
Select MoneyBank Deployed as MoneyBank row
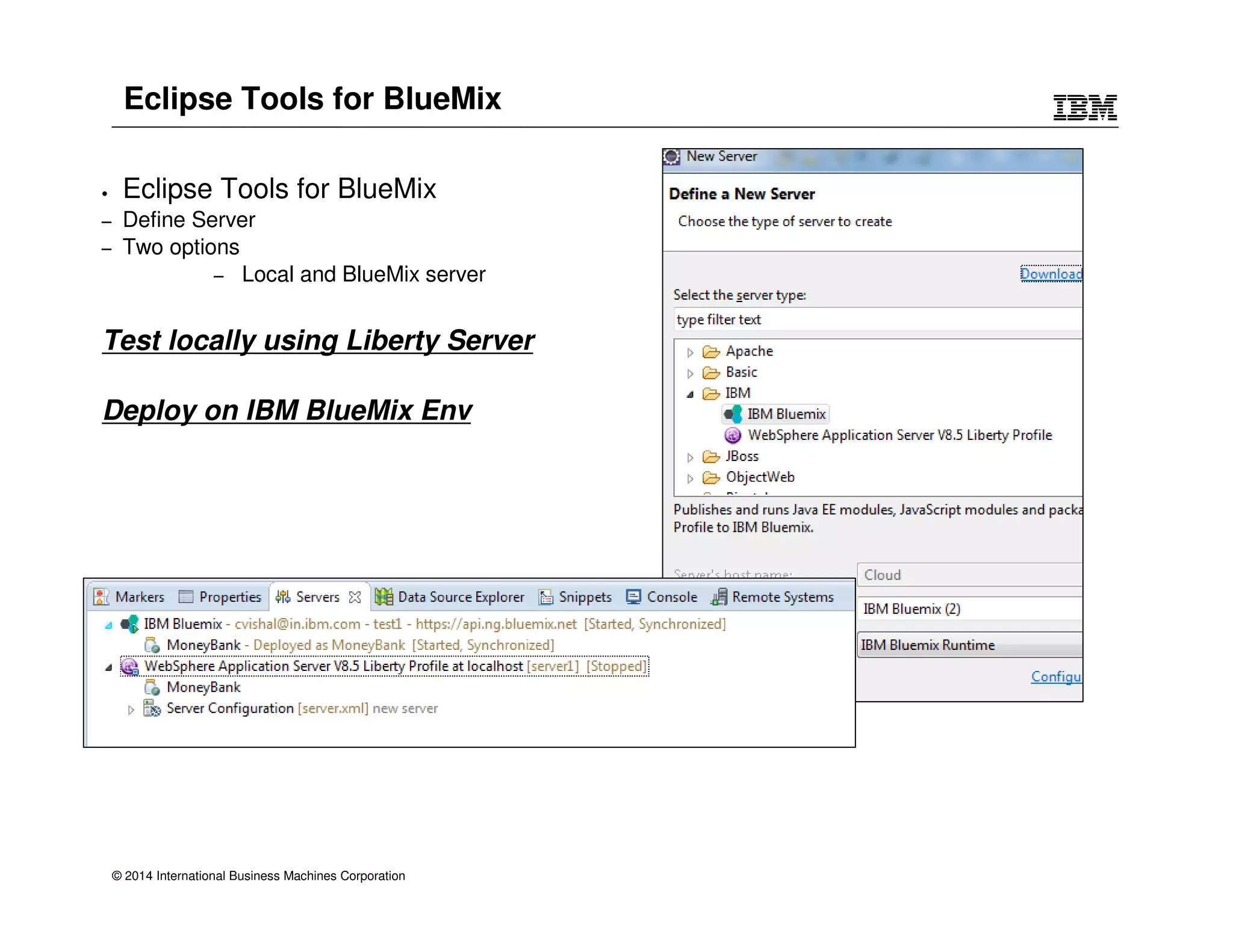[x=349, y=645]
